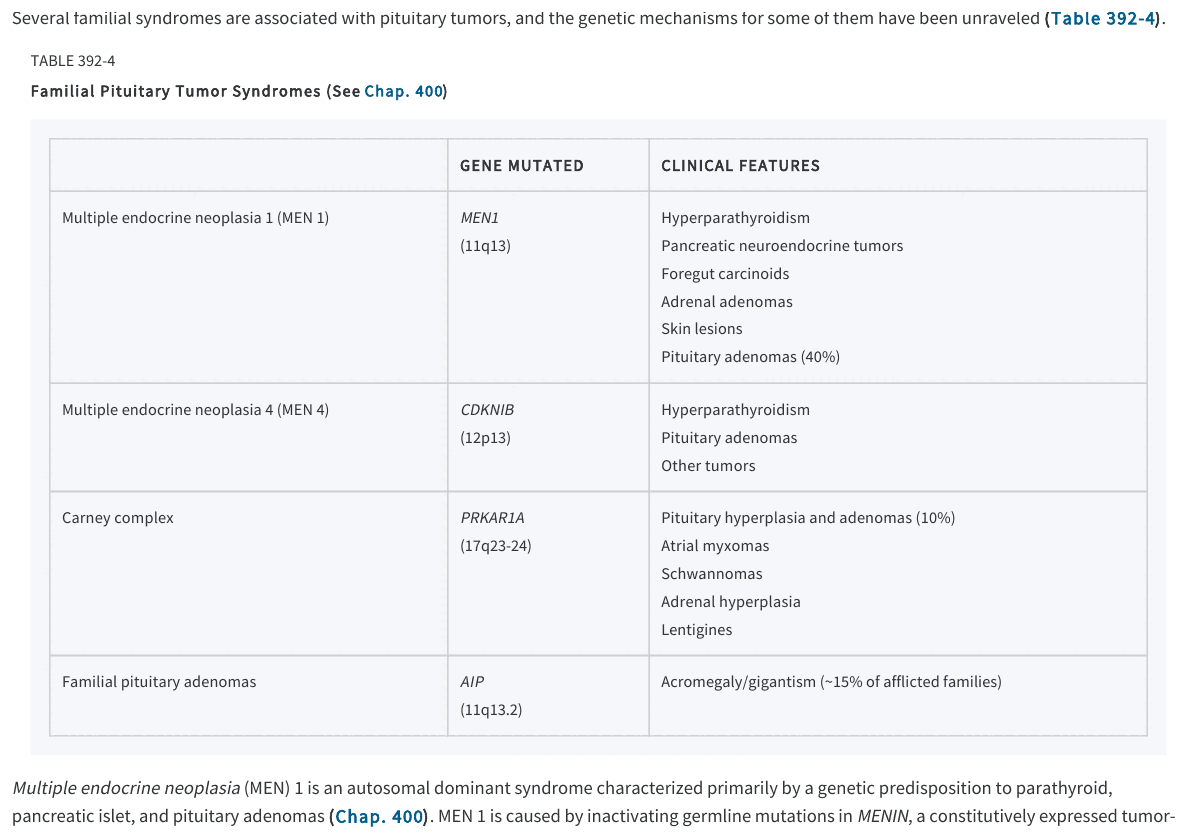
Task: Click the TABLE 392-4 label
Action: [73, 61]
